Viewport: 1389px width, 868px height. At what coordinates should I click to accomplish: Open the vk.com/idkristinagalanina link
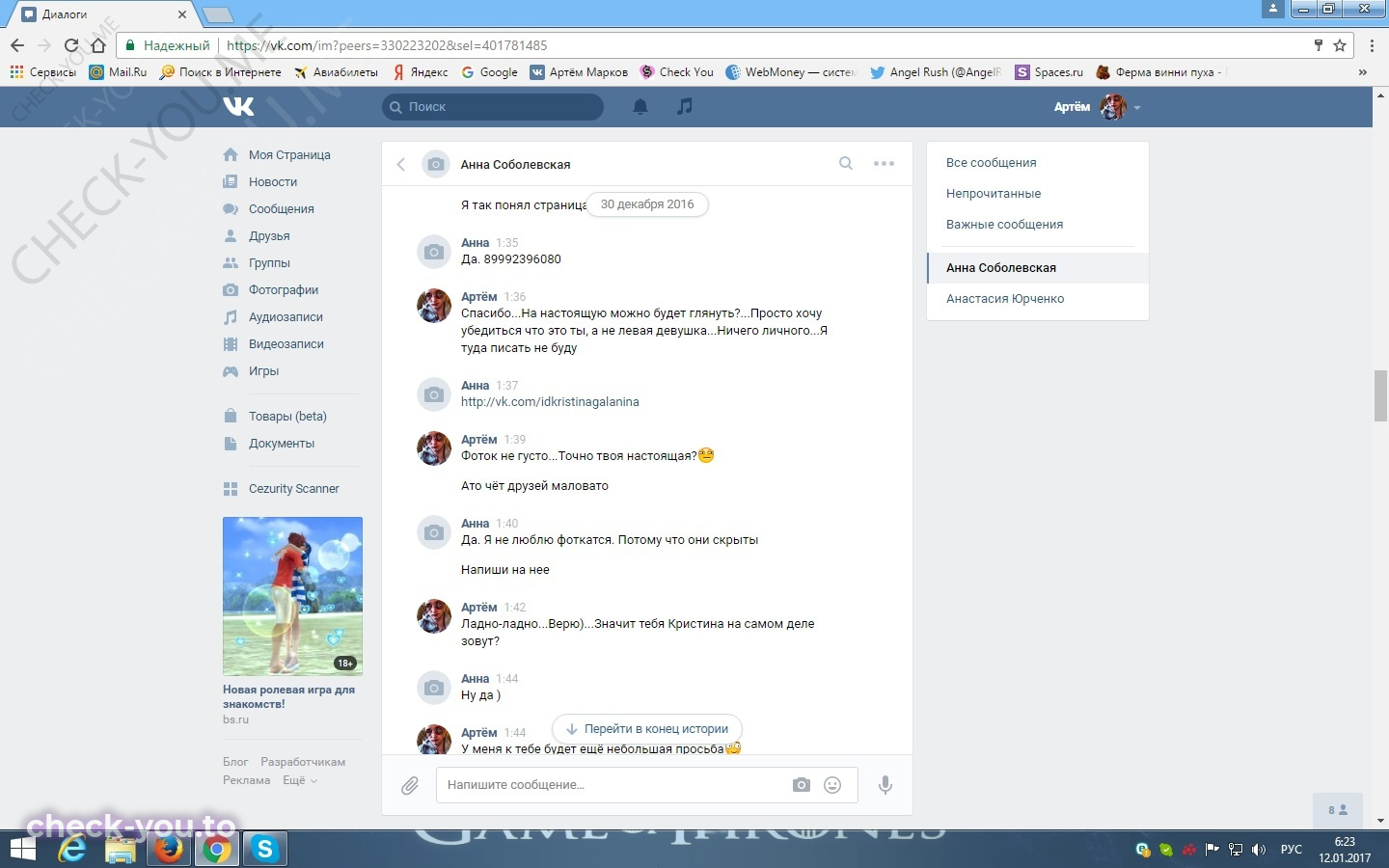(x=550, y=402)
